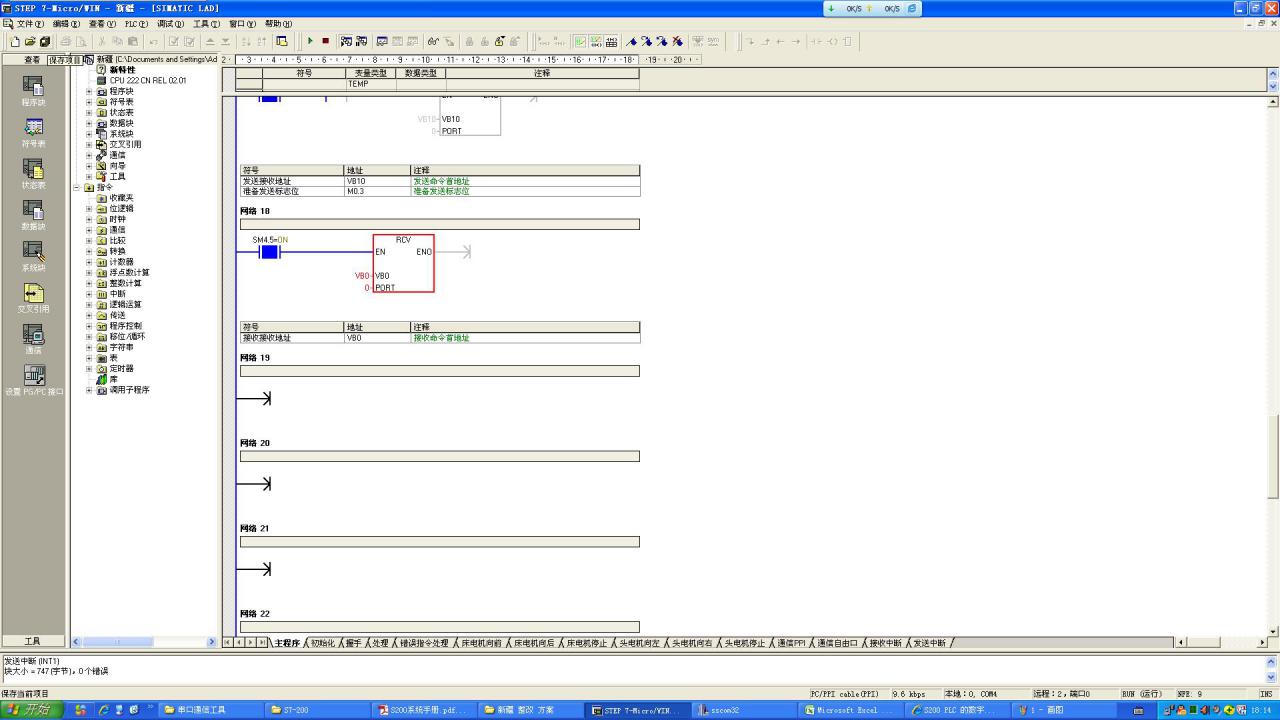This screenshot has width=1280, height=720.
Task: Click the New project toolbar icon
Action: tap(15, 41)
